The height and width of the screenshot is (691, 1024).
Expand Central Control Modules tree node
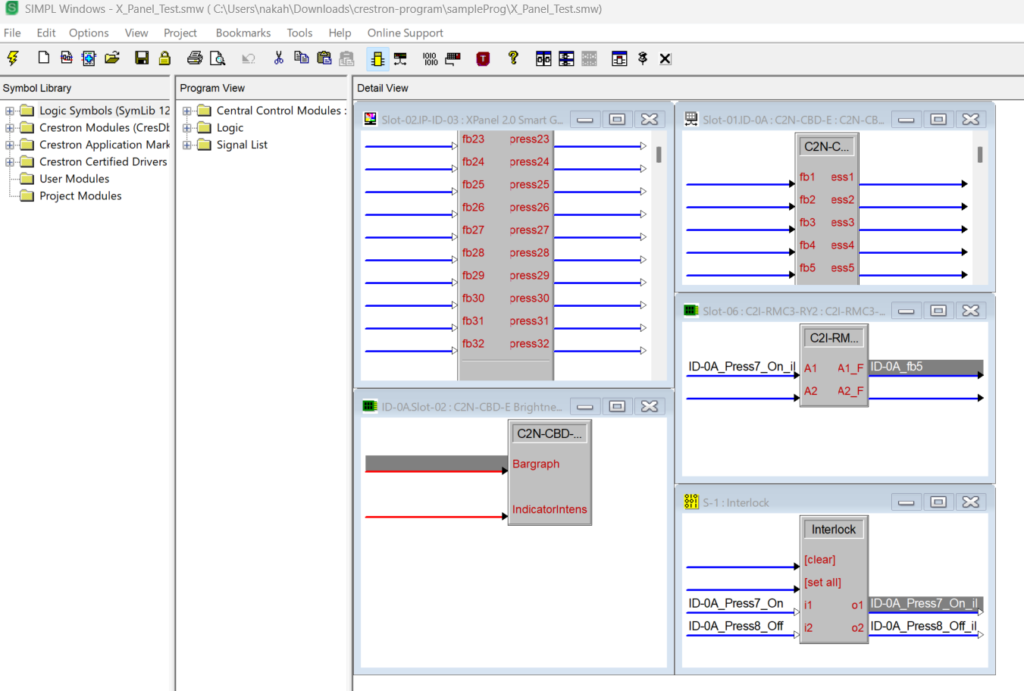click(x=187, y=111)
